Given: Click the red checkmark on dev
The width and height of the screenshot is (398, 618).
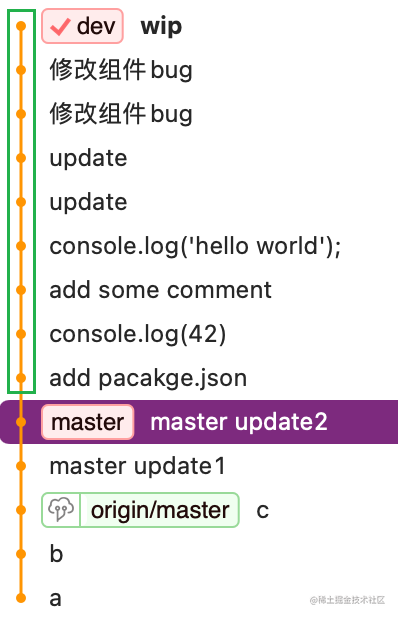Looking at the screenshot, I should [x=60, y=27].
